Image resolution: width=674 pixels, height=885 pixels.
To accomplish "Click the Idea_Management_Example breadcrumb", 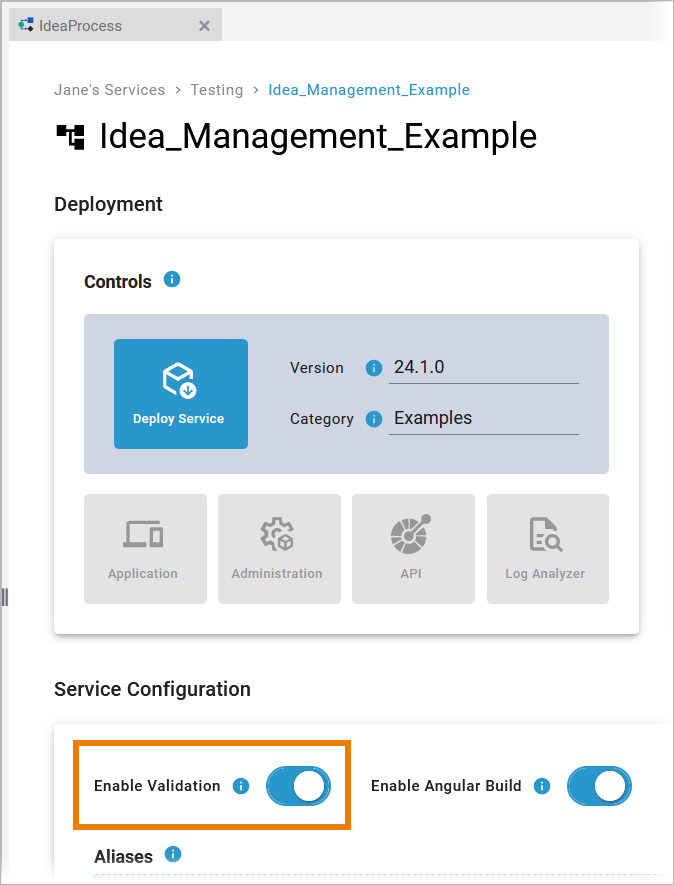I will (x=369, y=90).
